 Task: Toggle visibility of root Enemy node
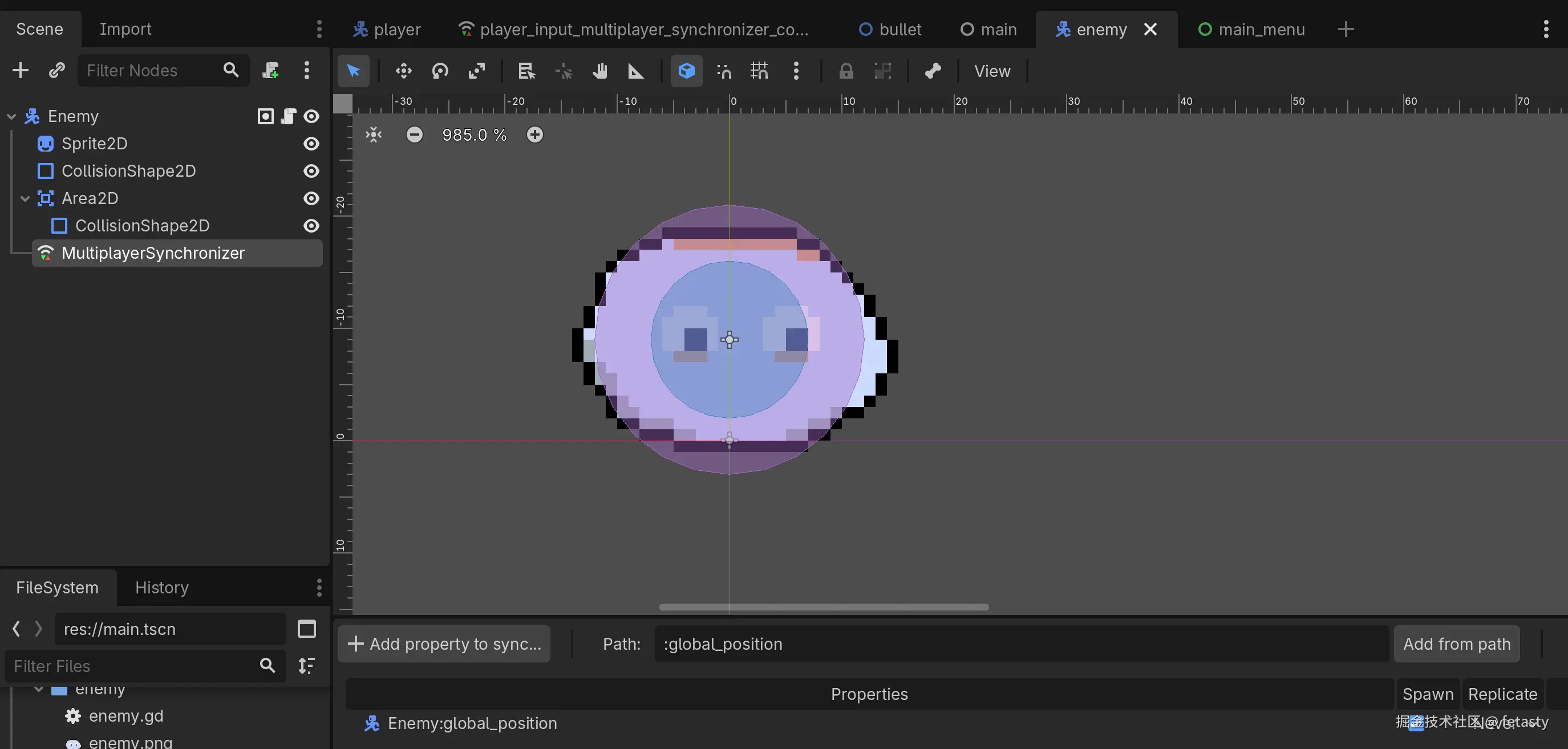311,116
